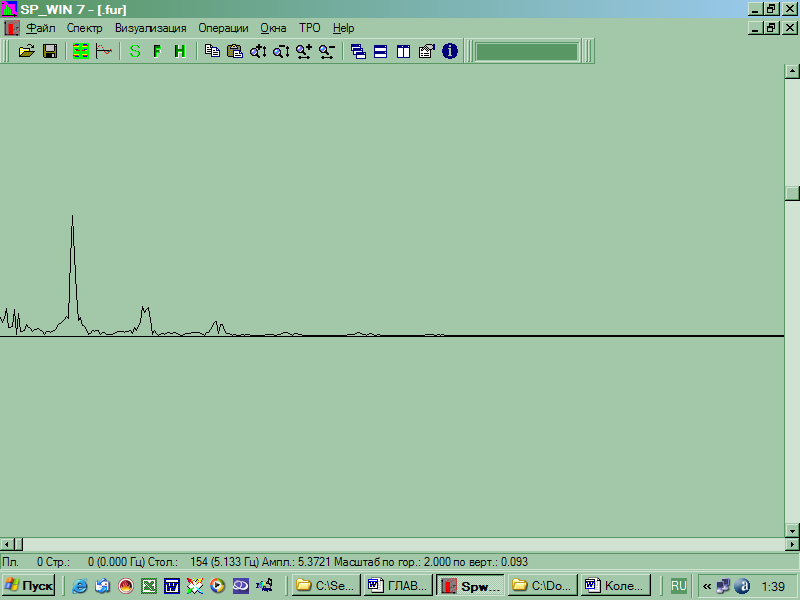The image size is (800, 600).
Task: Launch Internet Explorer from quick launch
Action: point(80,586)
